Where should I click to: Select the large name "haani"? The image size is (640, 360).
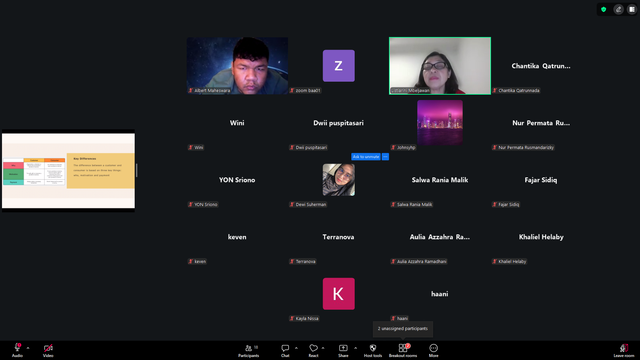tap(440, 294)
